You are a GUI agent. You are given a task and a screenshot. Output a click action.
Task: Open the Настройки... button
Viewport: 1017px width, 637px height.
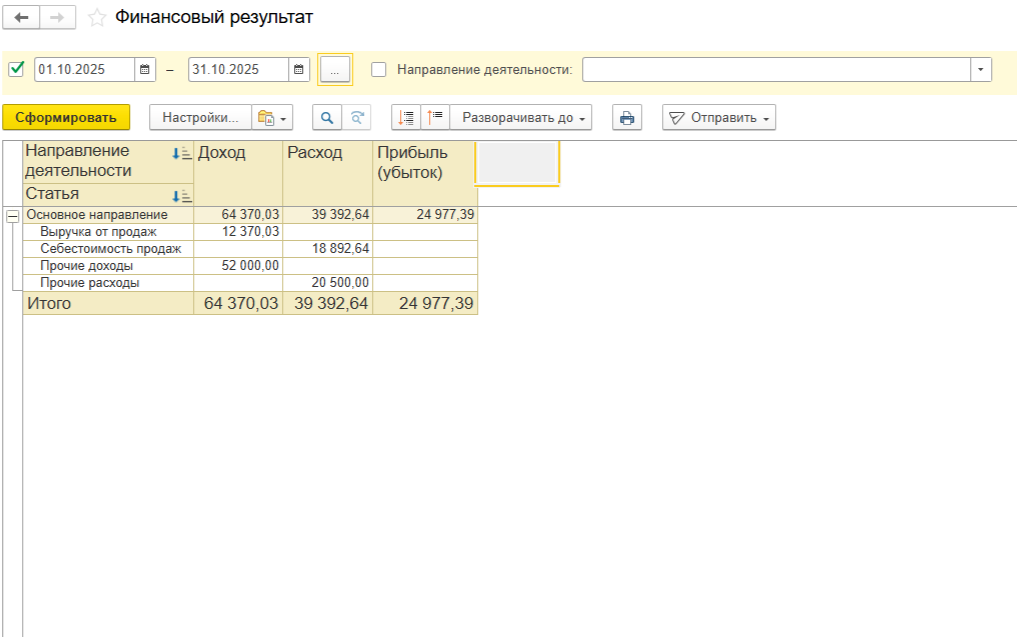pyautogui.click(x=200, y=118)
